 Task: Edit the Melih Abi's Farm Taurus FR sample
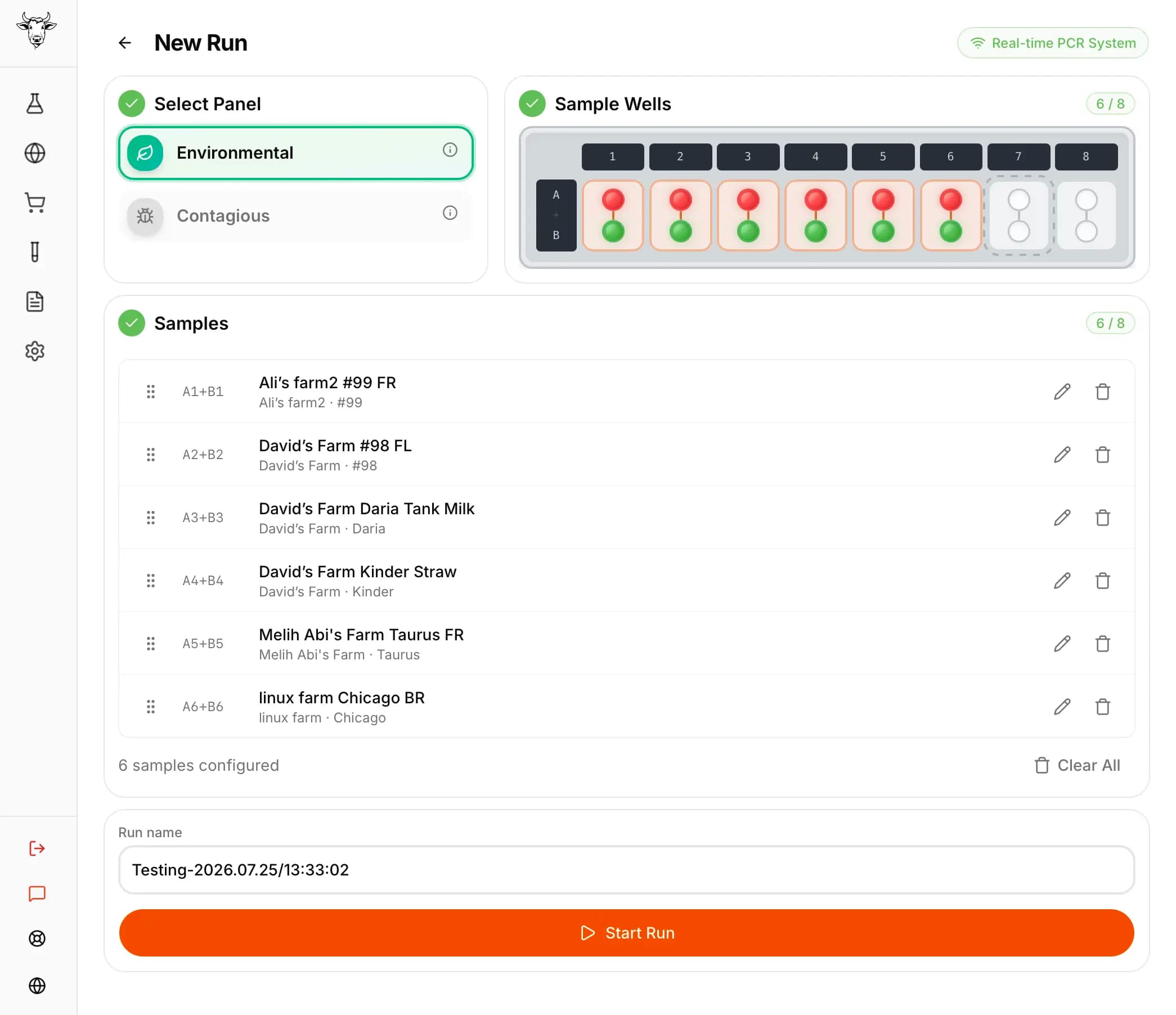pos(1062,643)
